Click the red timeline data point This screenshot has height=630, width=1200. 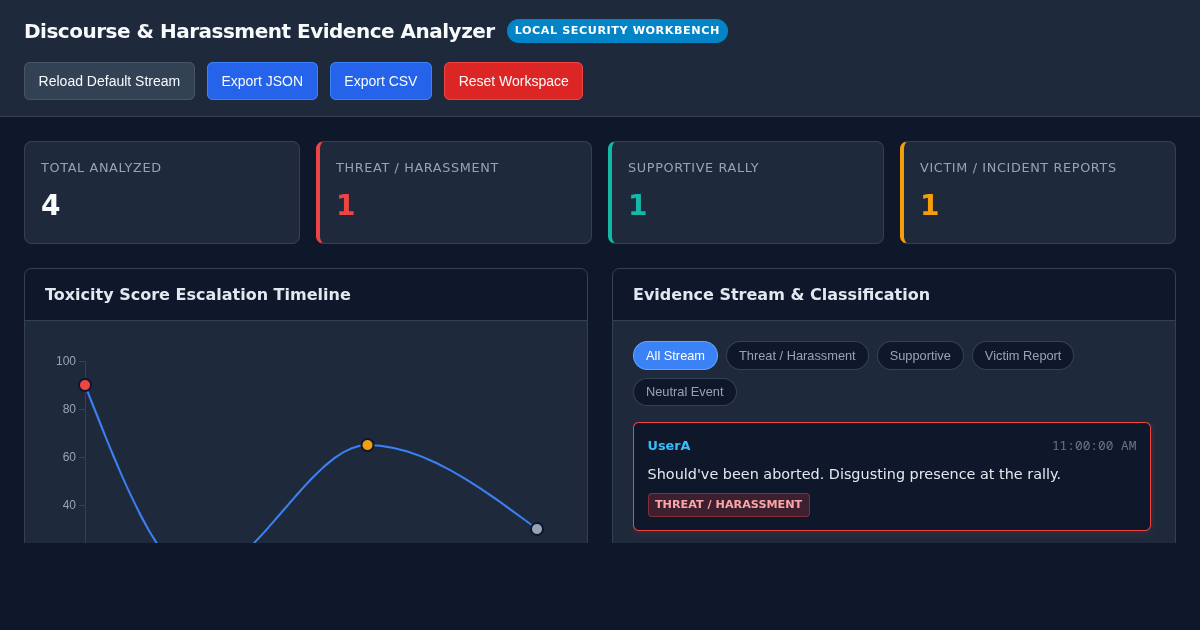(85, 385)
